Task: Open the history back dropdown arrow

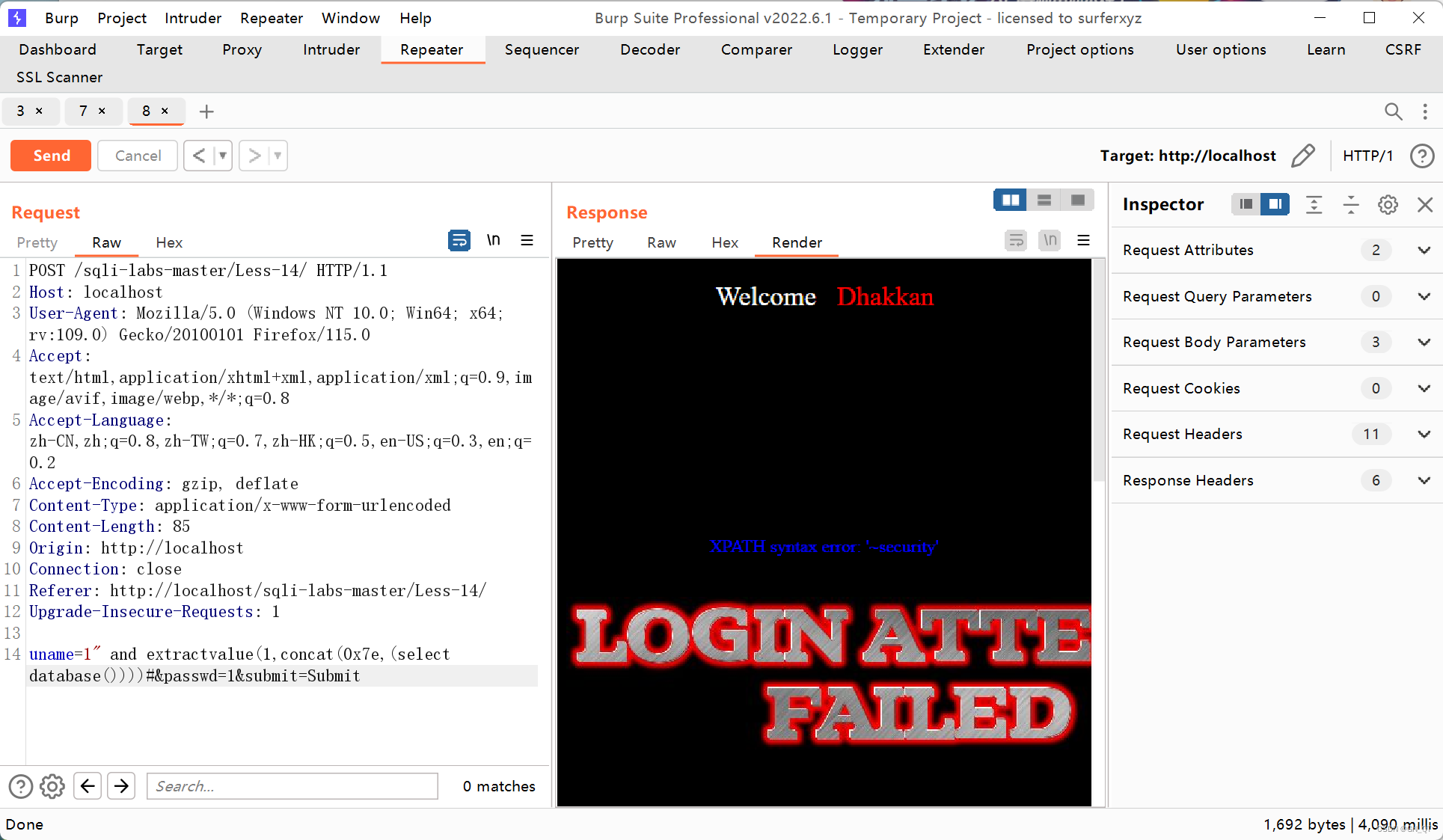Action: click(x=223, y=156)
